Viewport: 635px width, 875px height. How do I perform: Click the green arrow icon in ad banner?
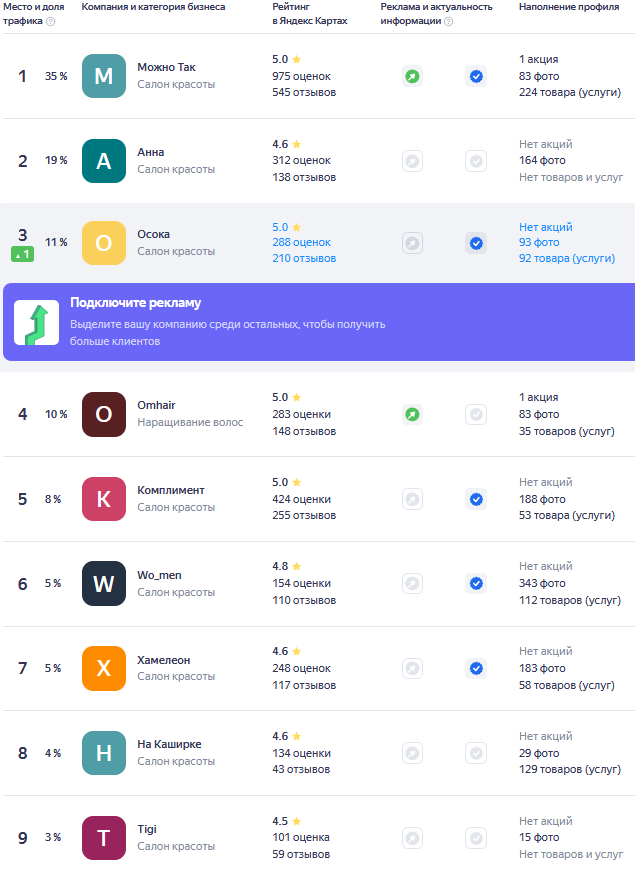(x=36, y=322)
